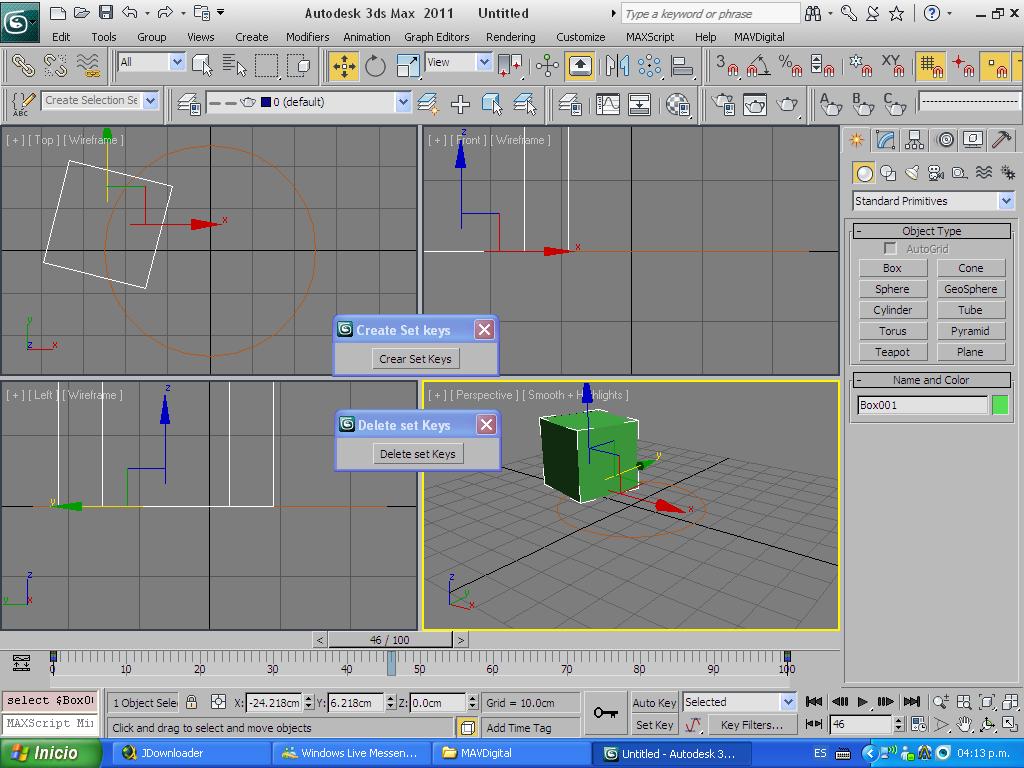Switch to MAVDigital folder in taskbar

coord(509,754)
